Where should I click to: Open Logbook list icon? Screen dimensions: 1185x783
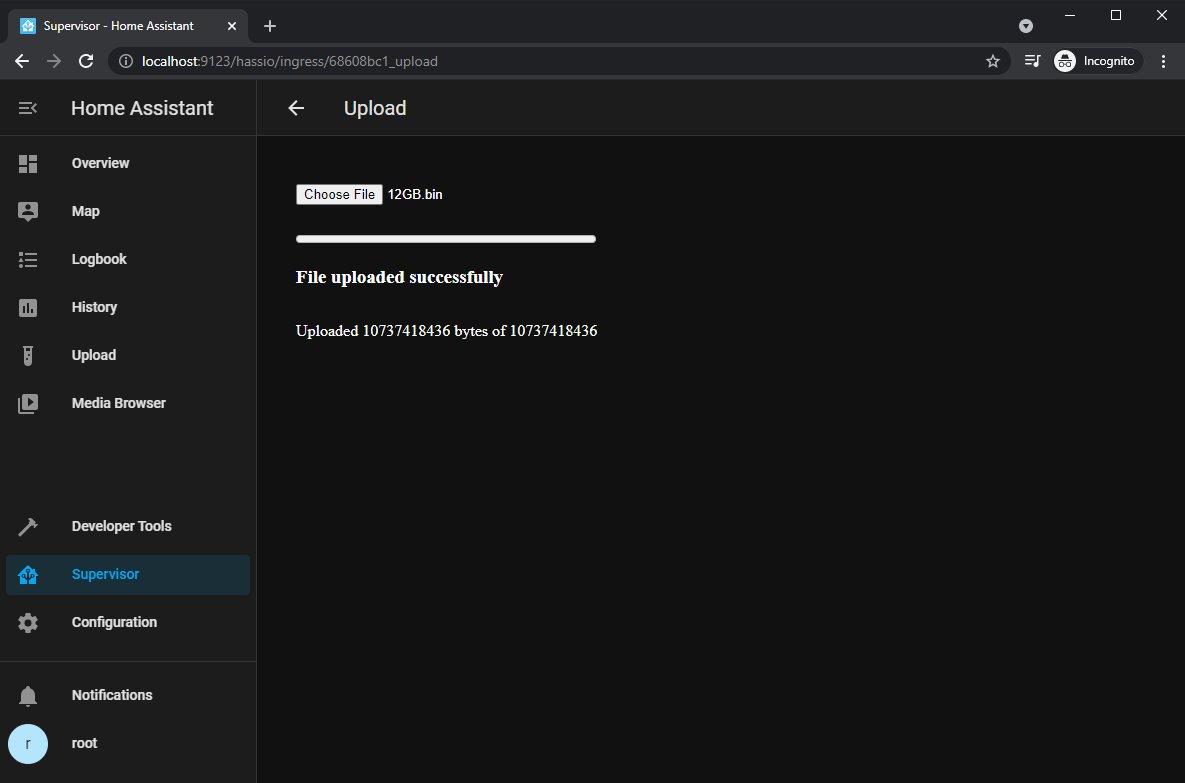coord(28,259)
